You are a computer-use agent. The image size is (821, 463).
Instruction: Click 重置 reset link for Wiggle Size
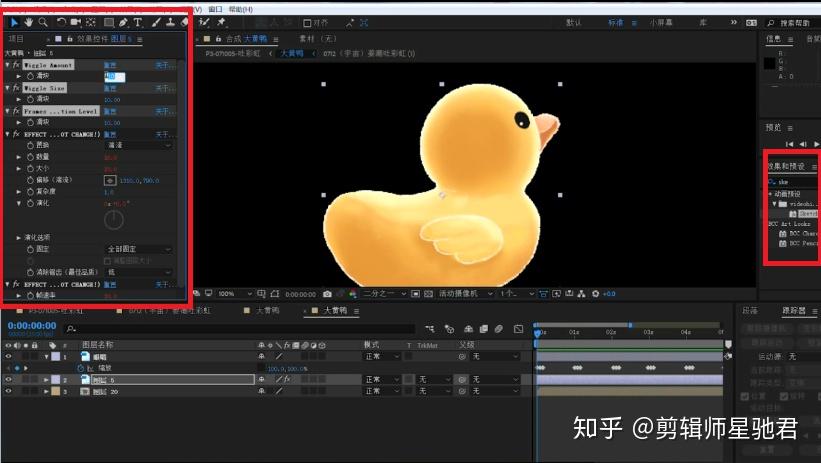[110, 88]
